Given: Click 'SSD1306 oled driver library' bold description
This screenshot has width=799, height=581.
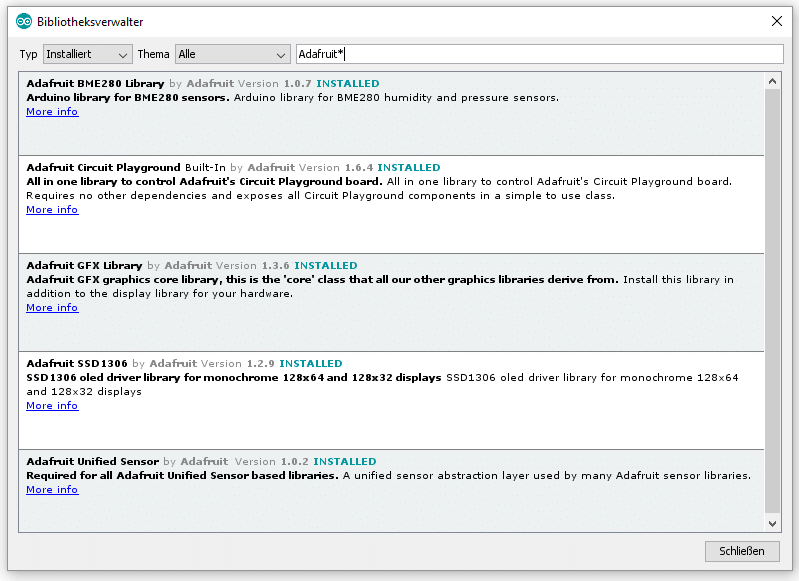Looking at the screenshot, I should click(x=234, y=378).
